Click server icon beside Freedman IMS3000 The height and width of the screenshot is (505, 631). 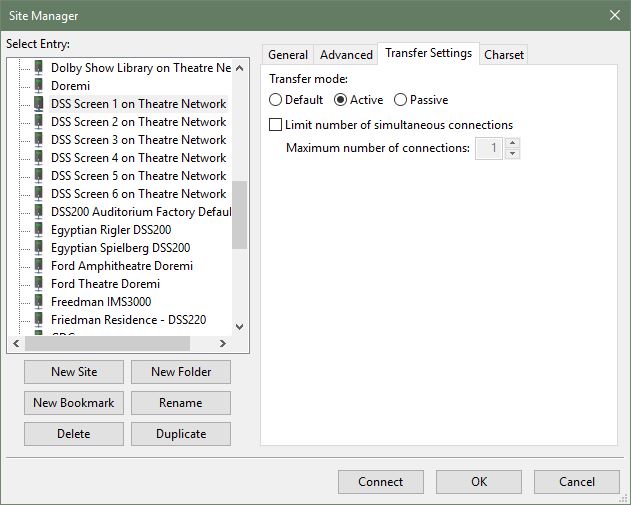(x=39, y=301)
